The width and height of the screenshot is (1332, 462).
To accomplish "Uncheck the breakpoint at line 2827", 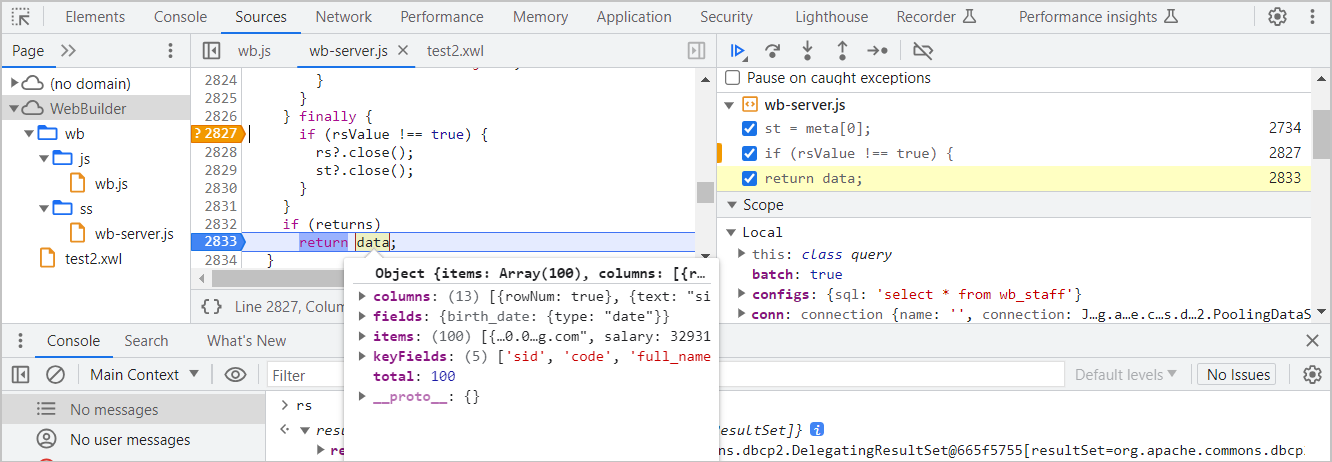I will point(749,153).
